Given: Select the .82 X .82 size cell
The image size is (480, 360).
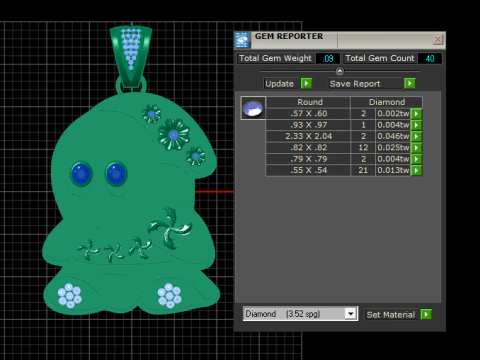Looking at the screenshot, I should [x=308, y=148].
